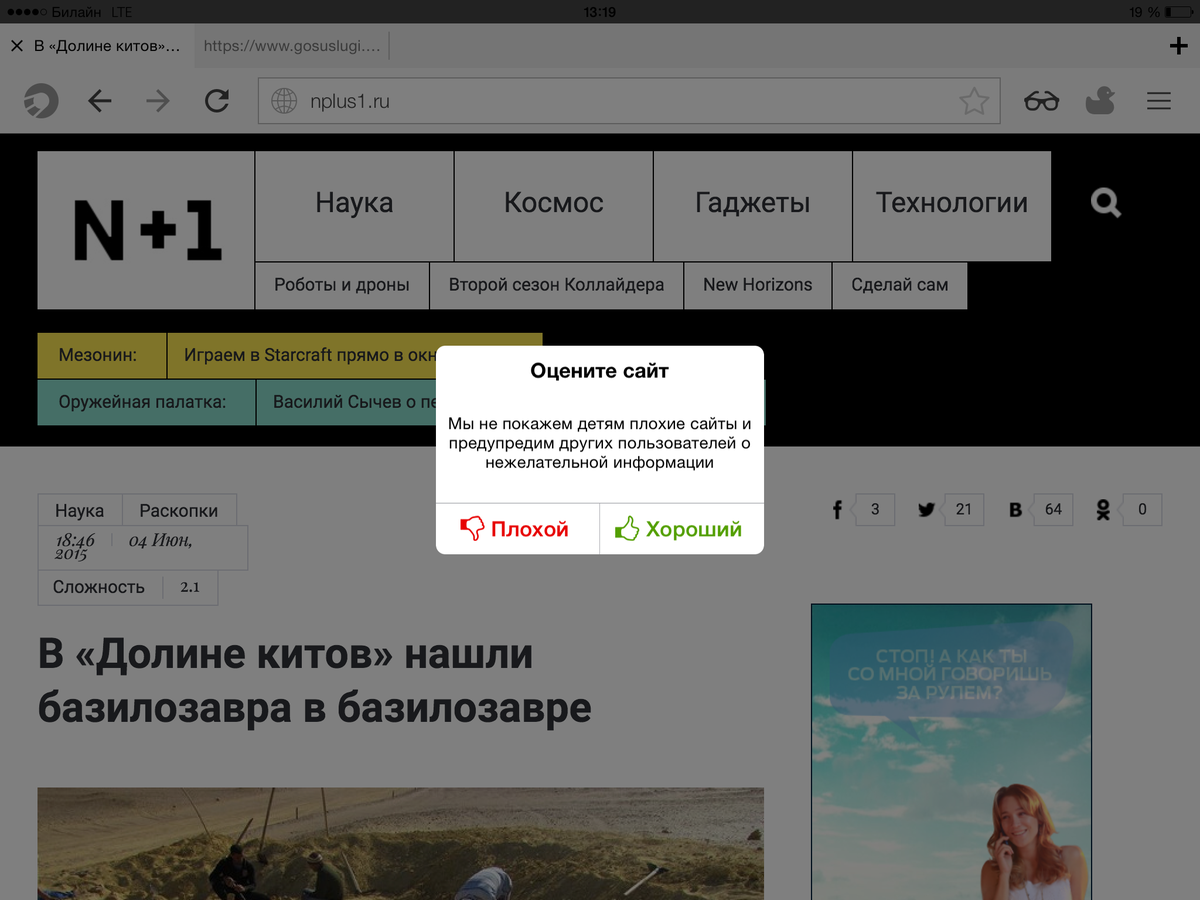Open the Мезонин label
This screenshot has height=900, width=1200.
[x=102, y=355]
